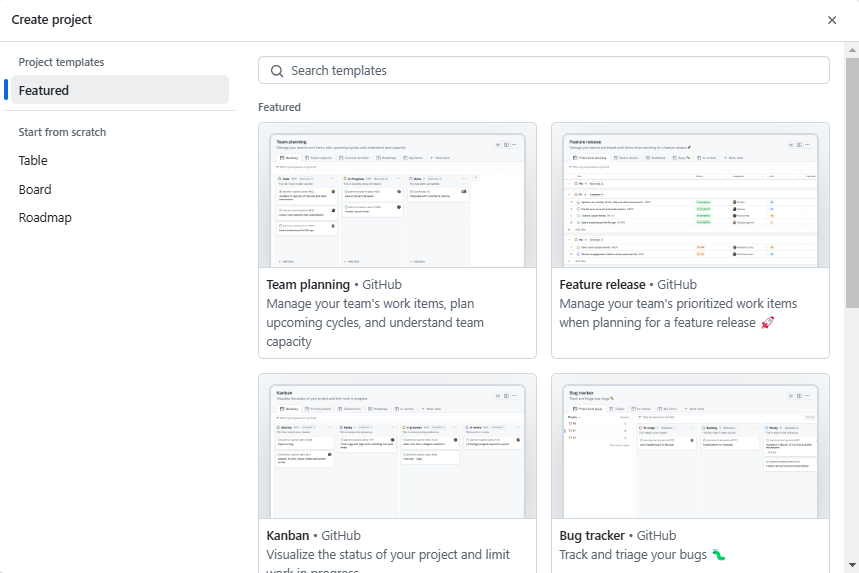Select the Kanban template title
859x573 pixels.
coord(288,536)
